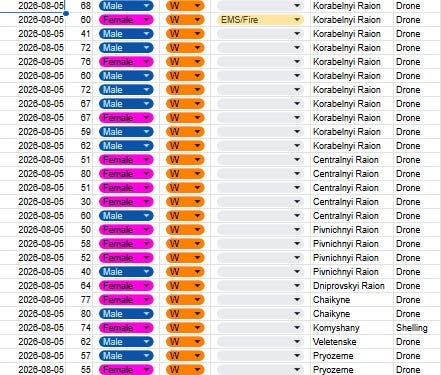This screenshot has height=375, width=441.
Task: Open the W dropdown in the Male Centralnyi Raion row
Action: pyautogui.click(x=185, y=216)
